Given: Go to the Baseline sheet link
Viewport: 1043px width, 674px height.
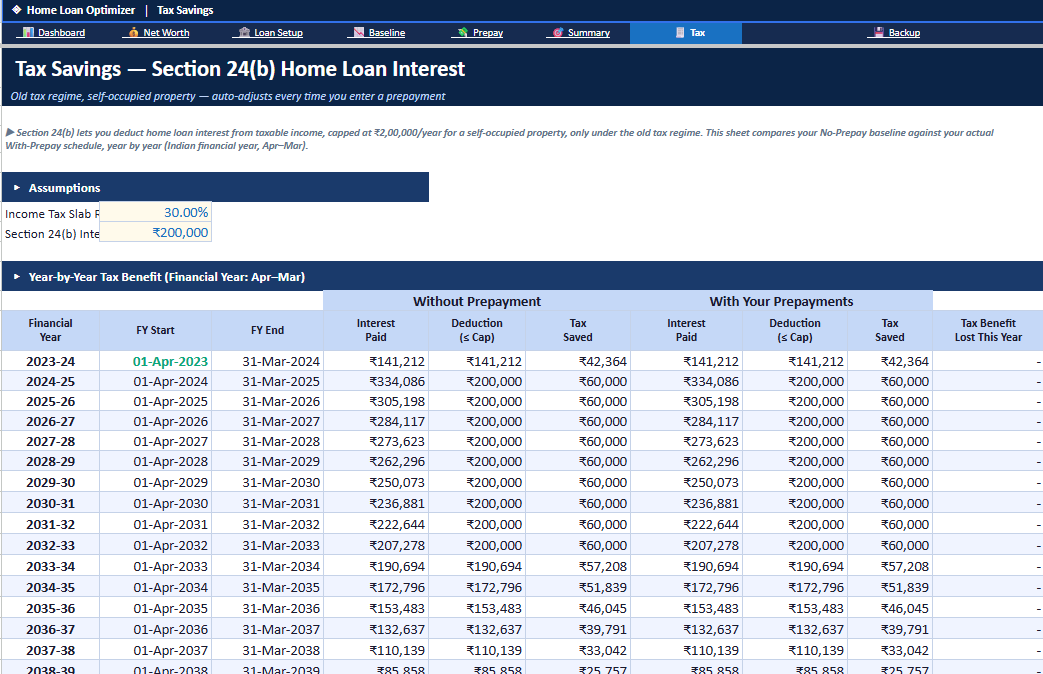Looking at the screenshot, I should (386, 33).
